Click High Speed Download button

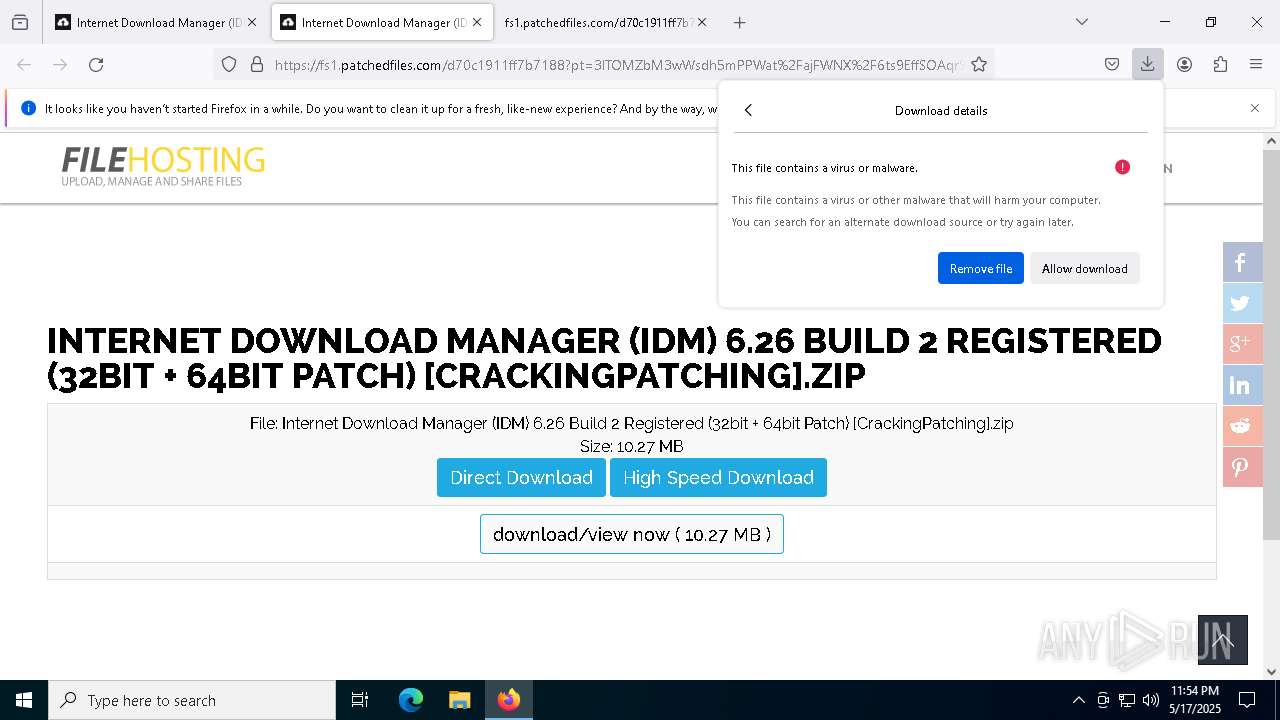(x=718, y=477)
